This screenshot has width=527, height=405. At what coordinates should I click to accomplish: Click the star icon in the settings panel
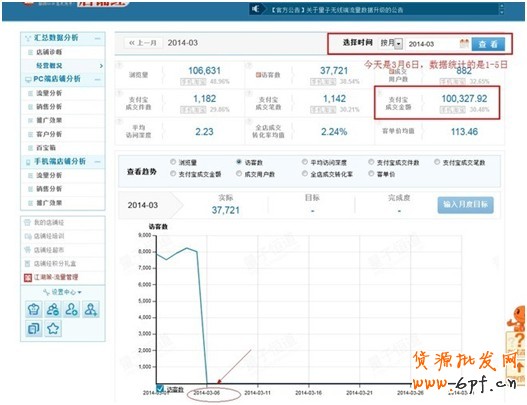tap(53, 328)
